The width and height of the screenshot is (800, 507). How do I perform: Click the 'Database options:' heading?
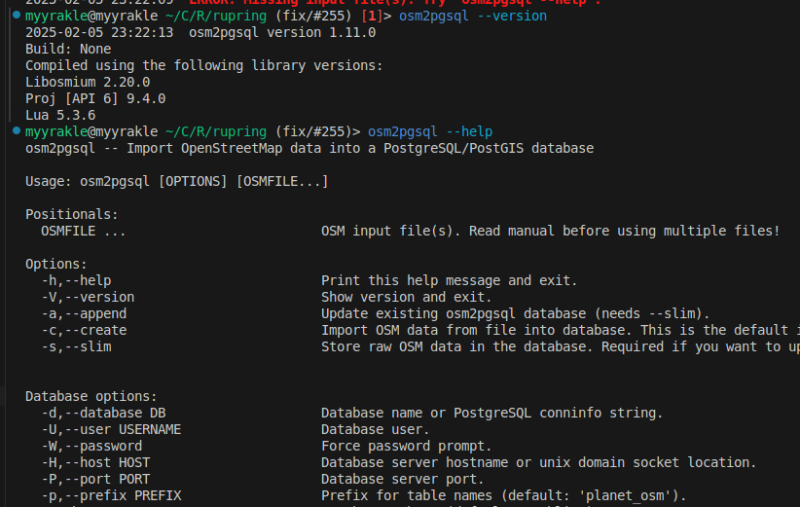coord(91,396)
